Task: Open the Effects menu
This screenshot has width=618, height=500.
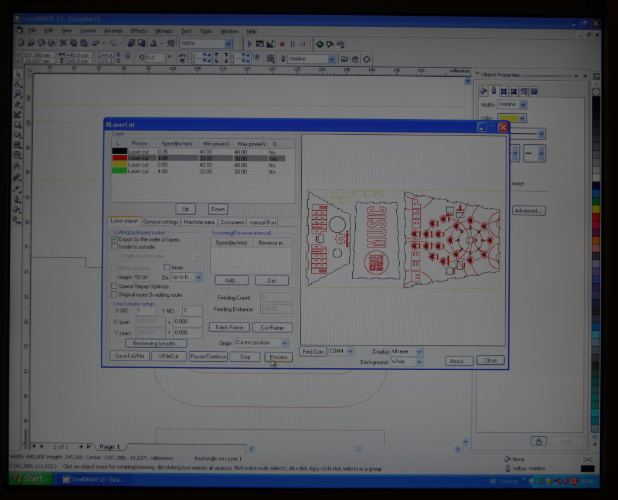Action: [x=138, y=31]
